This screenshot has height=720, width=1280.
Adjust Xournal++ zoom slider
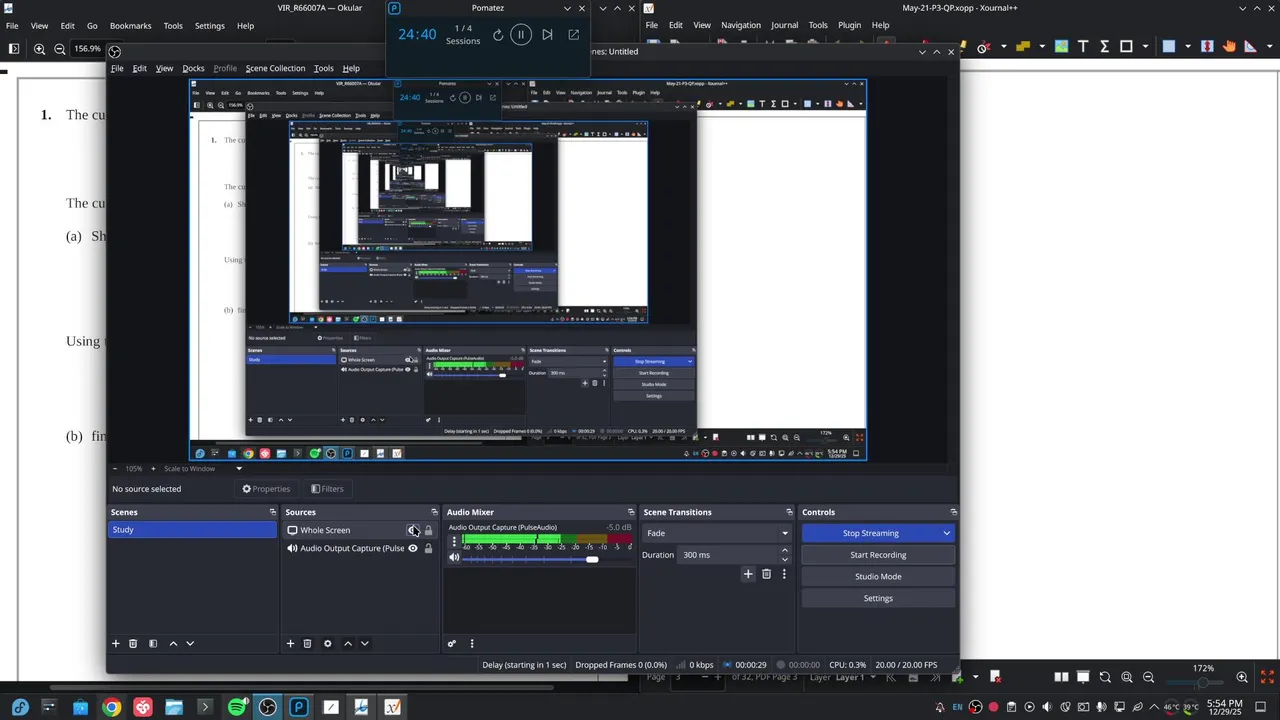(1203, 682)
